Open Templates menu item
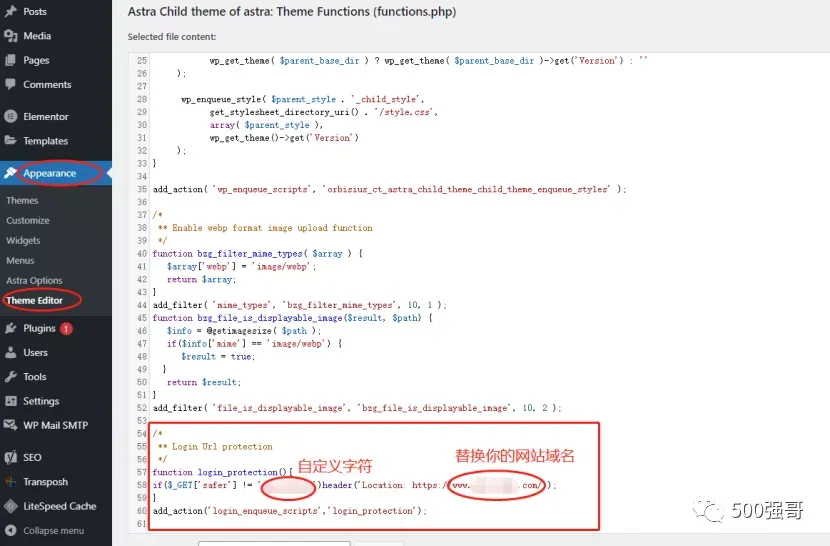Image resolution: width=830 pixels, height=546 pixels. (46, 141)
